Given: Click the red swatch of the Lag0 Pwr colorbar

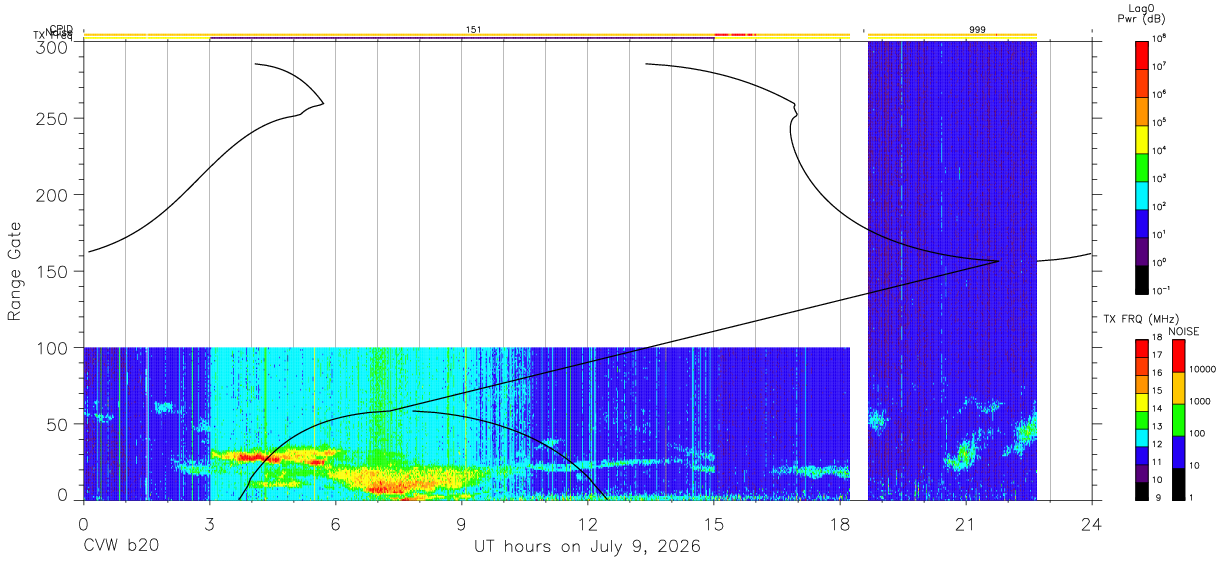Looking at the screenshot, I should pos(1142,54).
